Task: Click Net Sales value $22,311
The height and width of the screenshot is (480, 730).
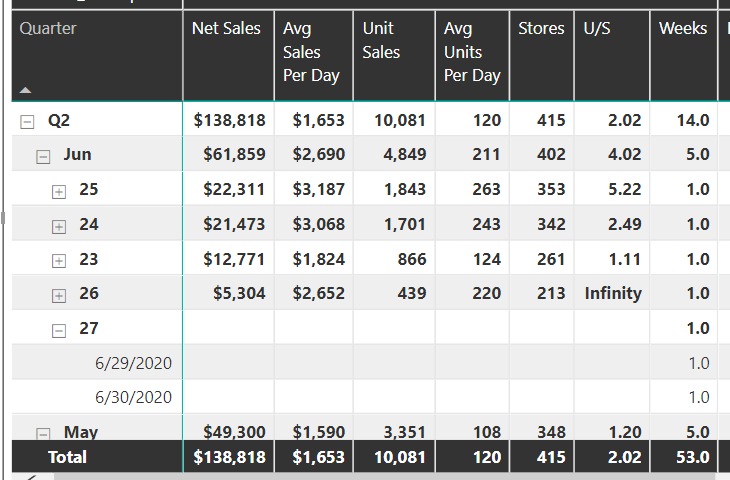Action: point(234,189)
